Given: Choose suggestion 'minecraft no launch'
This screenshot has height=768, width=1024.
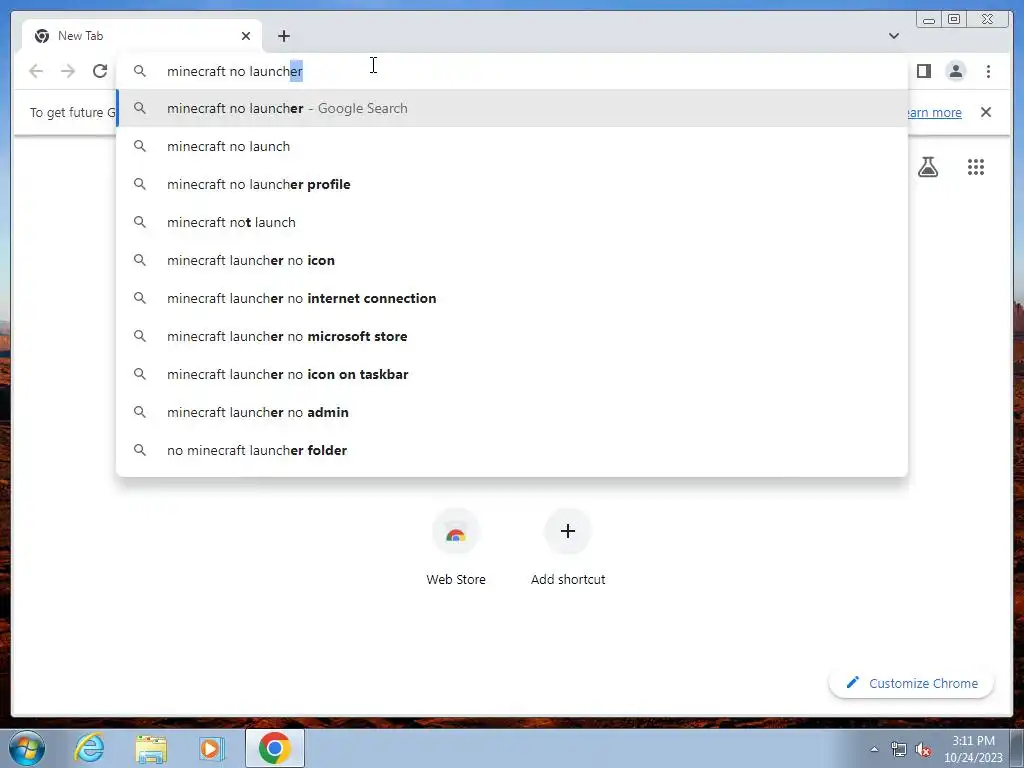Looking at the screenshot, I should 512,146.
